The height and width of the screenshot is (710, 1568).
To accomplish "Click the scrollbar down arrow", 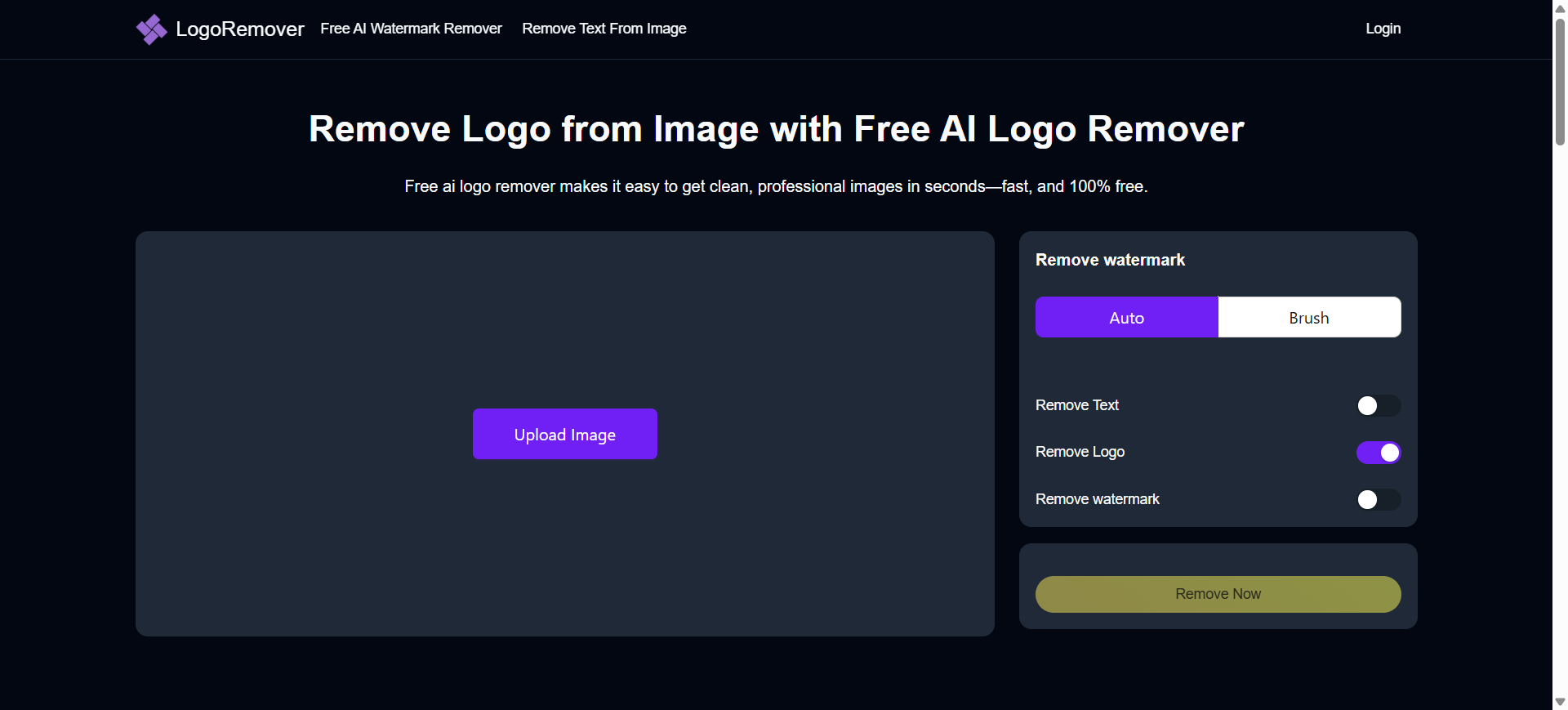I will pos(1560,702).
